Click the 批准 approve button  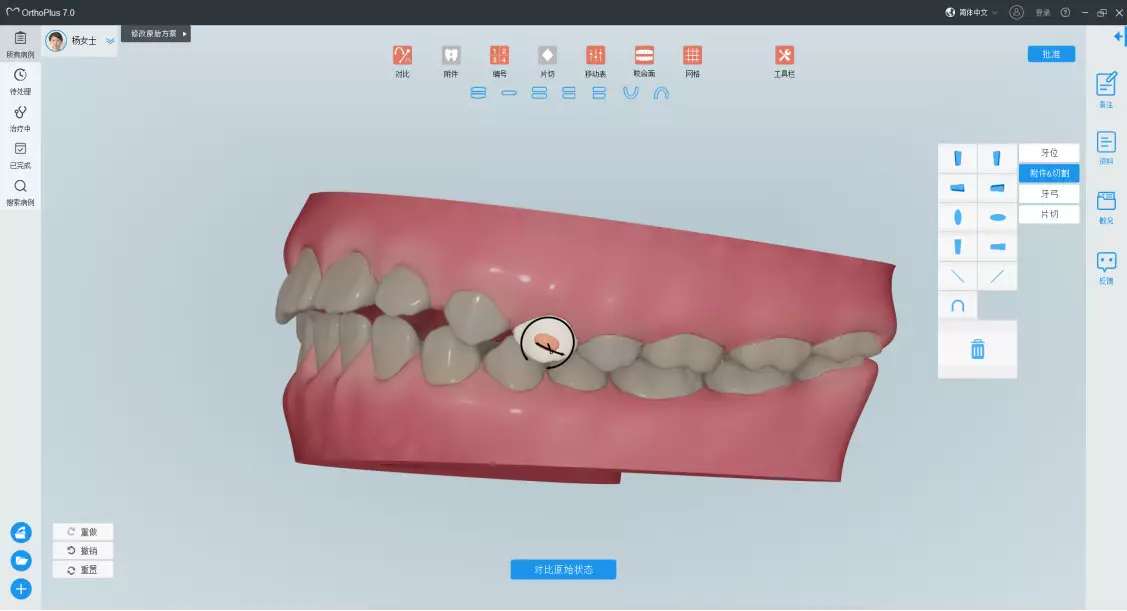tap(1051, 54)
